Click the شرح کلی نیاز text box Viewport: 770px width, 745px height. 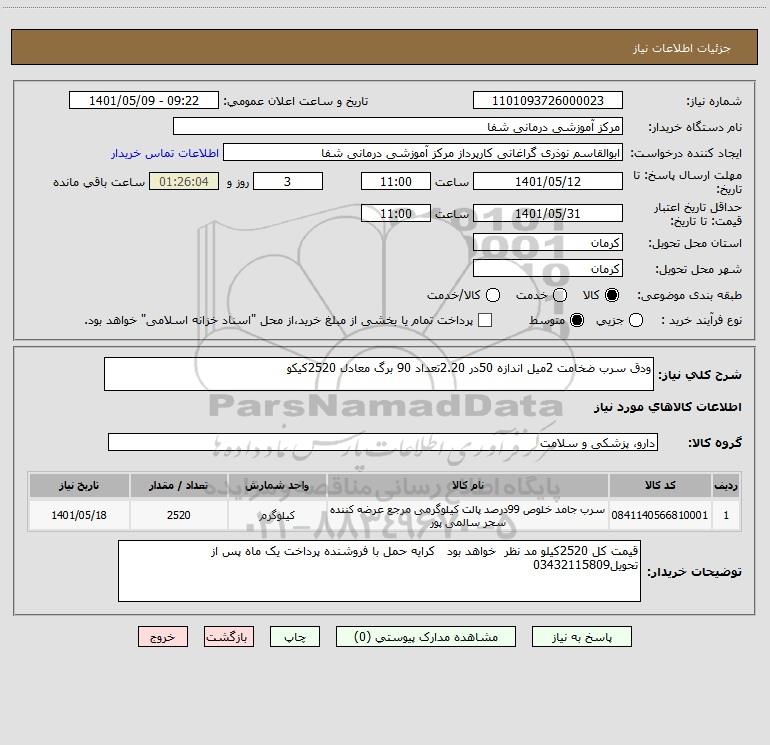[x=379, y=374]
